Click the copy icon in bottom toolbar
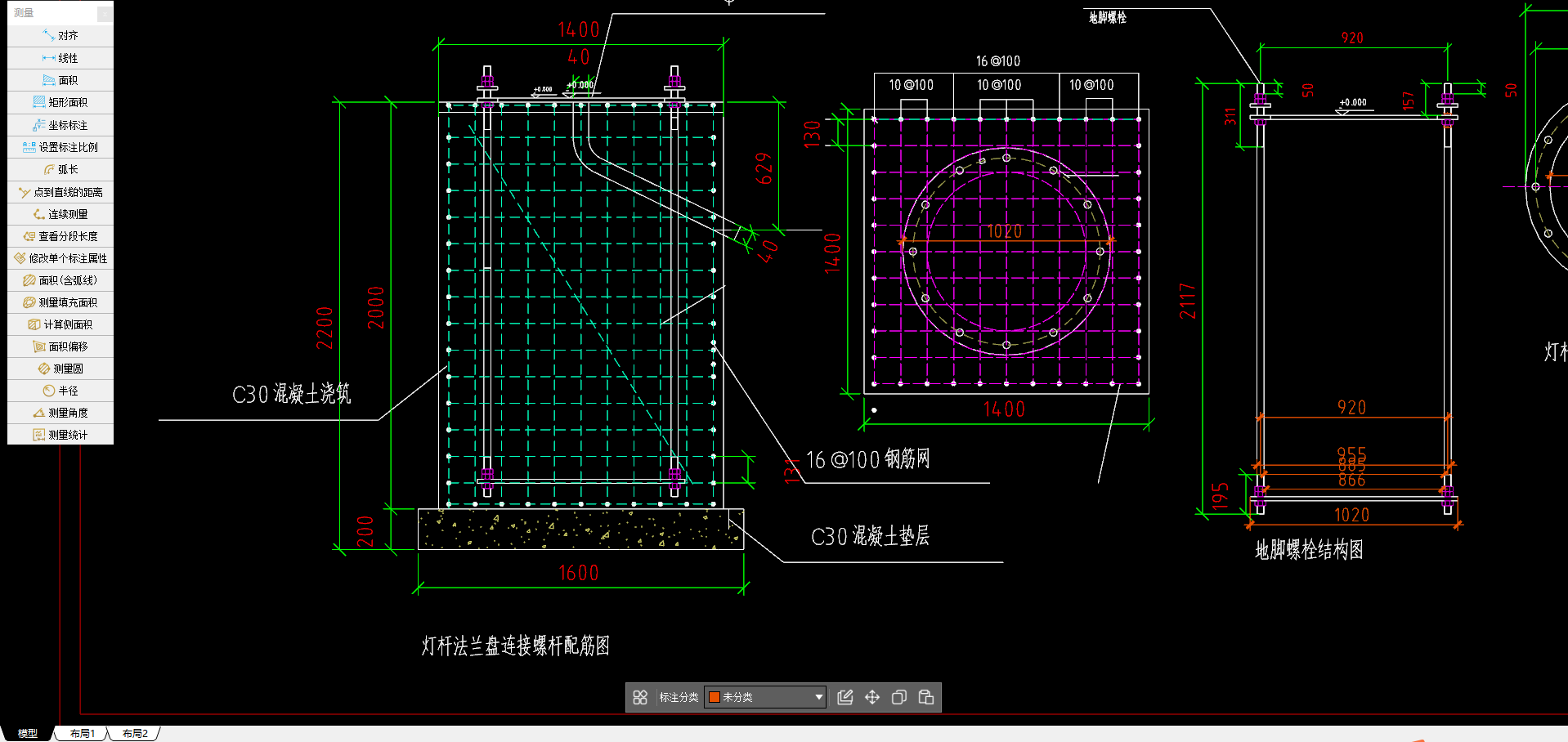 point(899,697)
